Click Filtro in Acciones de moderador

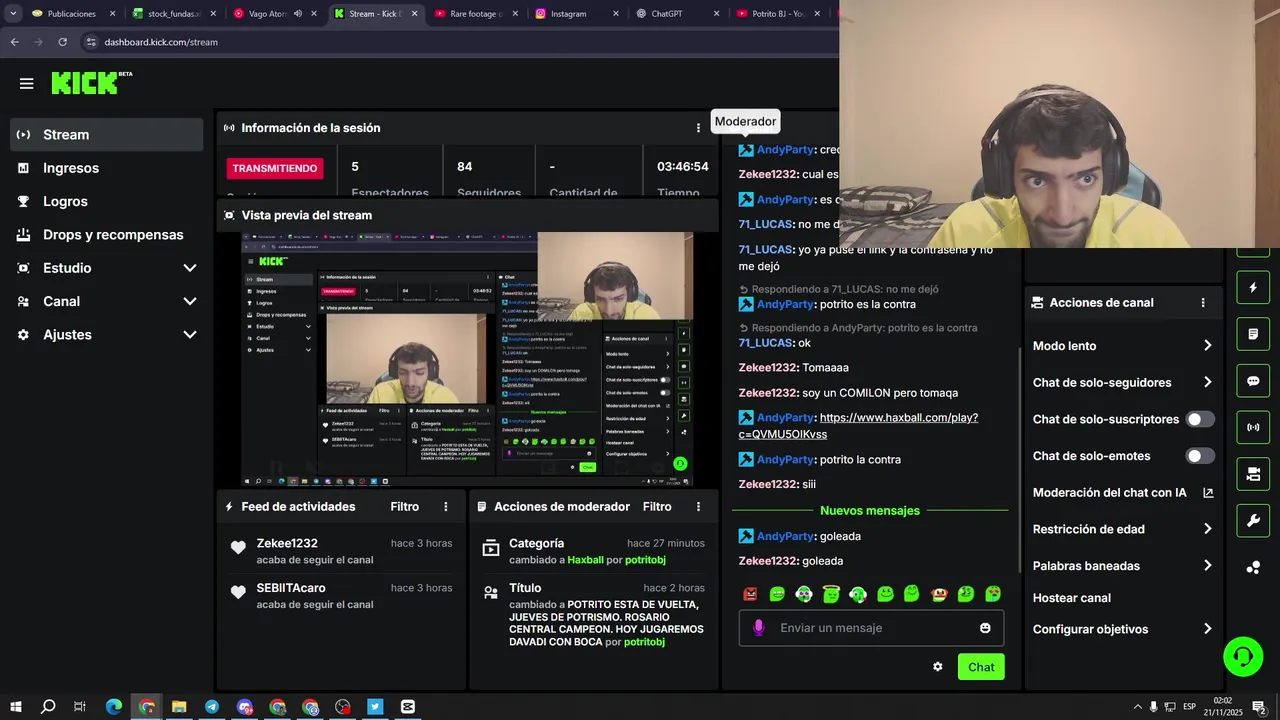coord(657,507)
